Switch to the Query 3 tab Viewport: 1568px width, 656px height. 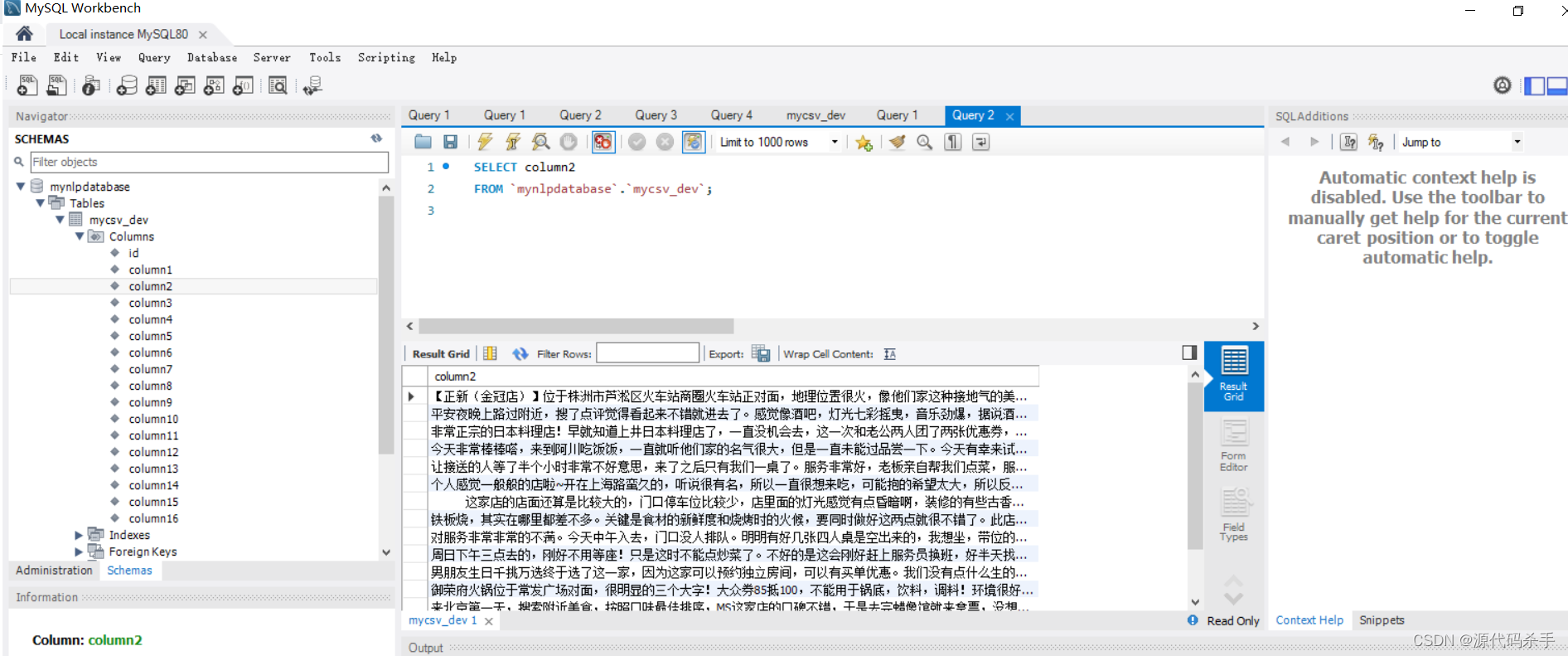[x=656, y=115]
